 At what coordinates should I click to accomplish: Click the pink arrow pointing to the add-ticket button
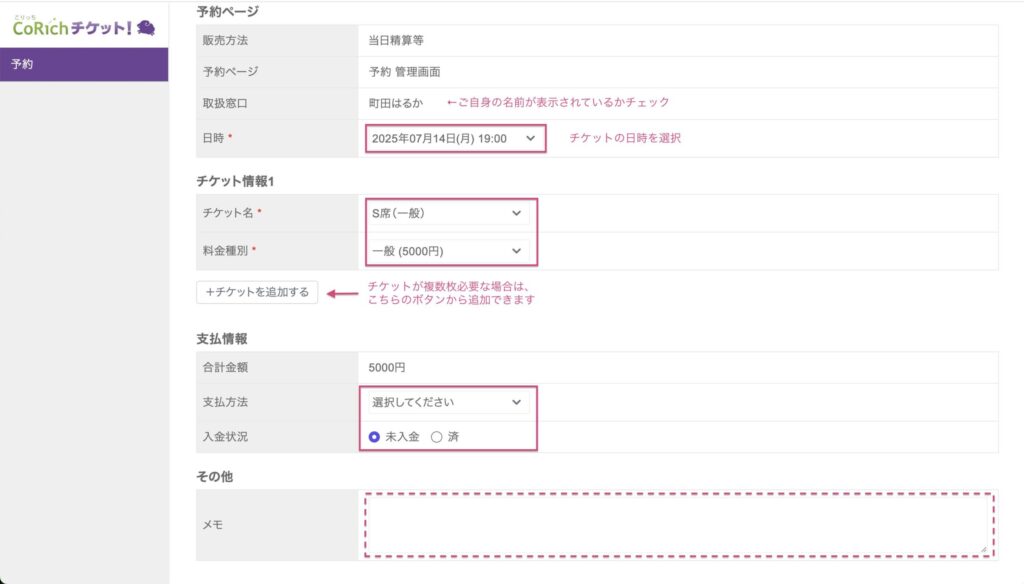point(343,293)
